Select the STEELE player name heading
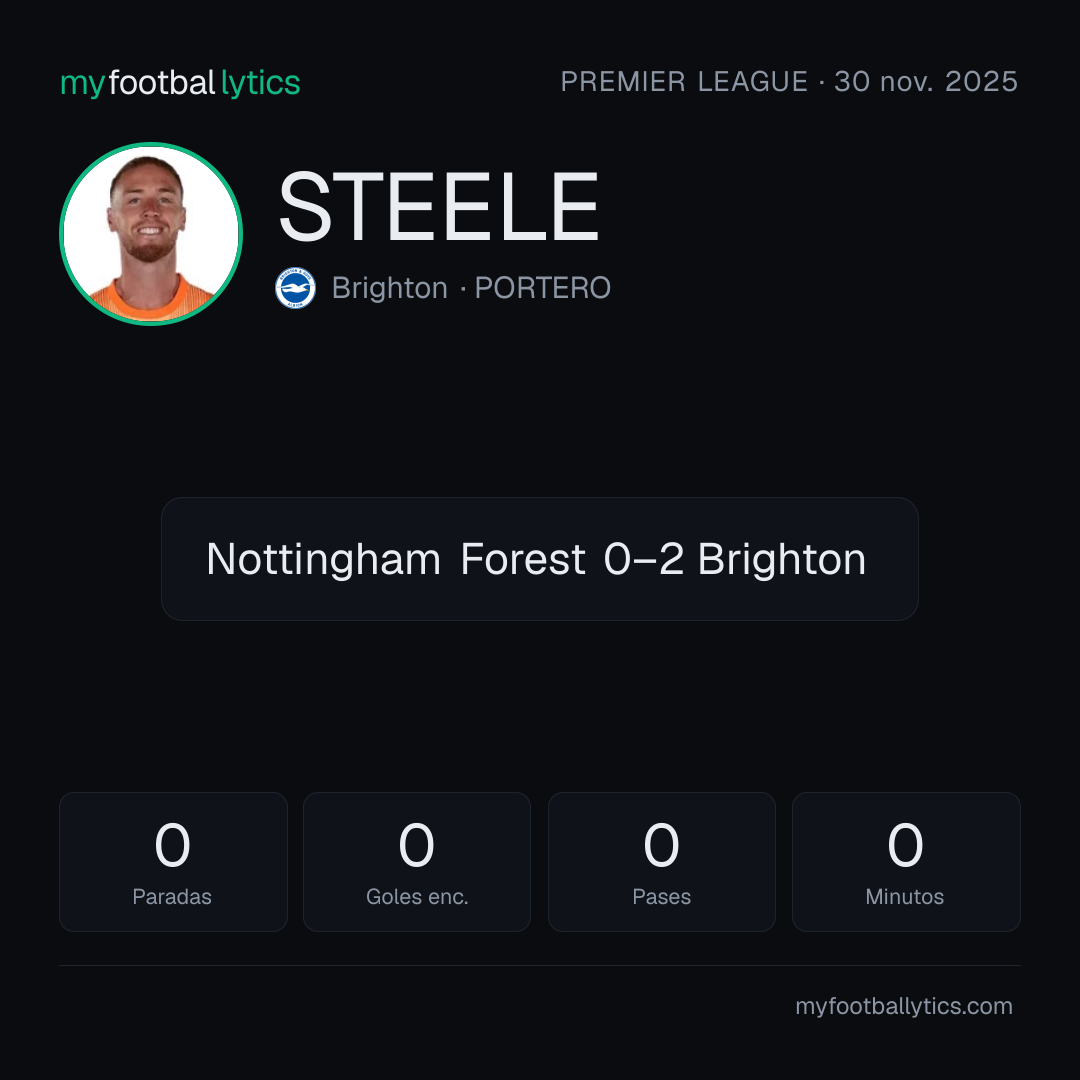1080x1080 pixels. [439, 207]
